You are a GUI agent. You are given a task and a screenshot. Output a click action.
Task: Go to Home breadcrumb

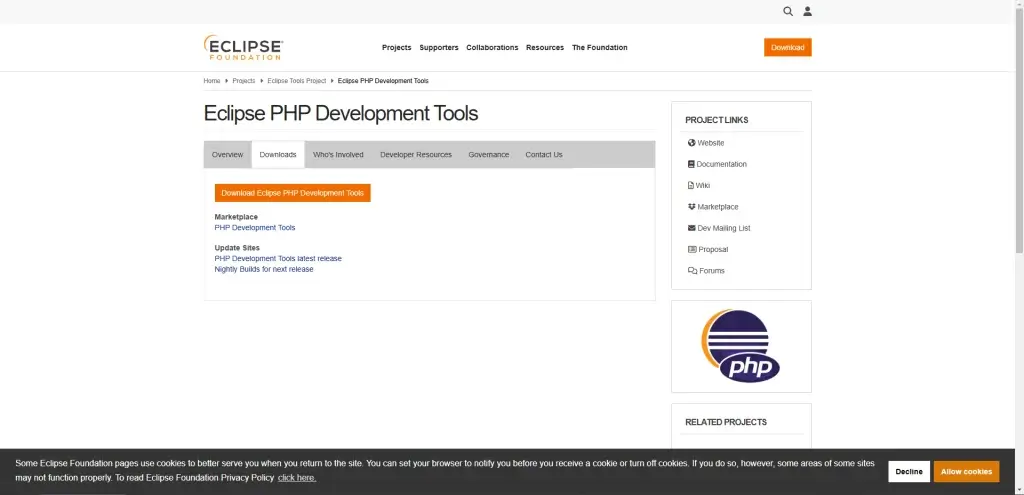click(x=212, y=81)
